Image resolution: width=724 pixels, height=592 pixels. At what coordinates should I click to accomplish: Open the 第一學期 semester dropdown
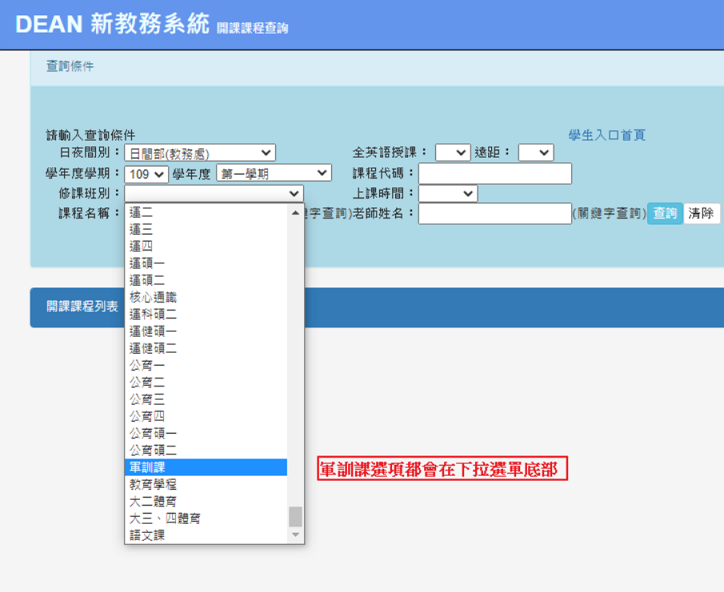point(273,174)
